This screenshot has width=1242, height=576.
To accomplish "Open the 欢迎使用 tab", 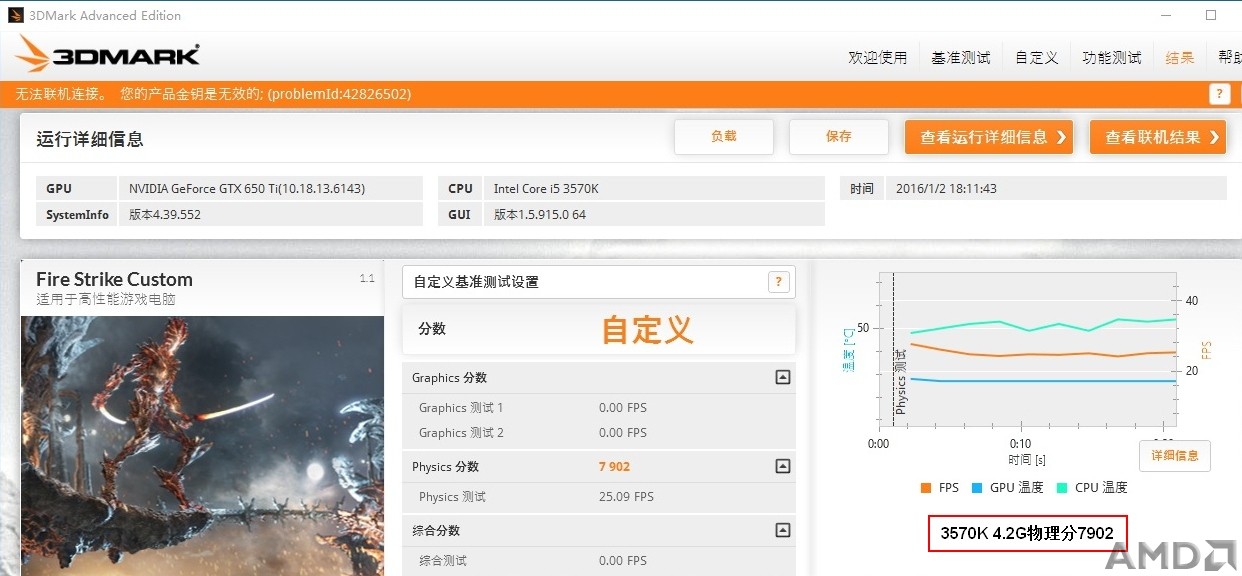I will pyautogui.click(x=878, y=58).
